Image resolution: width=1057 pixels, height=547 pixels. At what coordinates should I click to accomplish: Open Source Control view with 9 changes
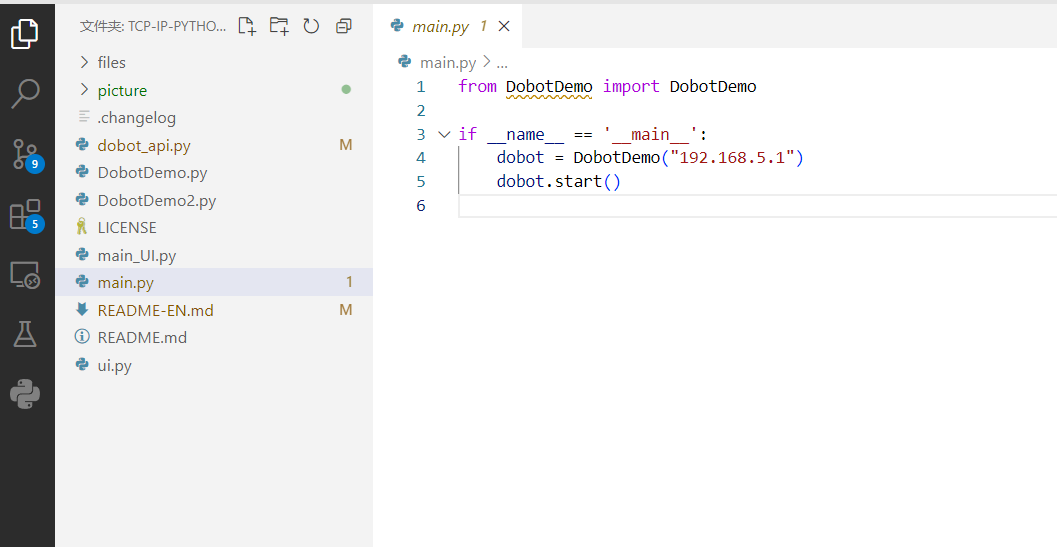click(x=27, y=154)
